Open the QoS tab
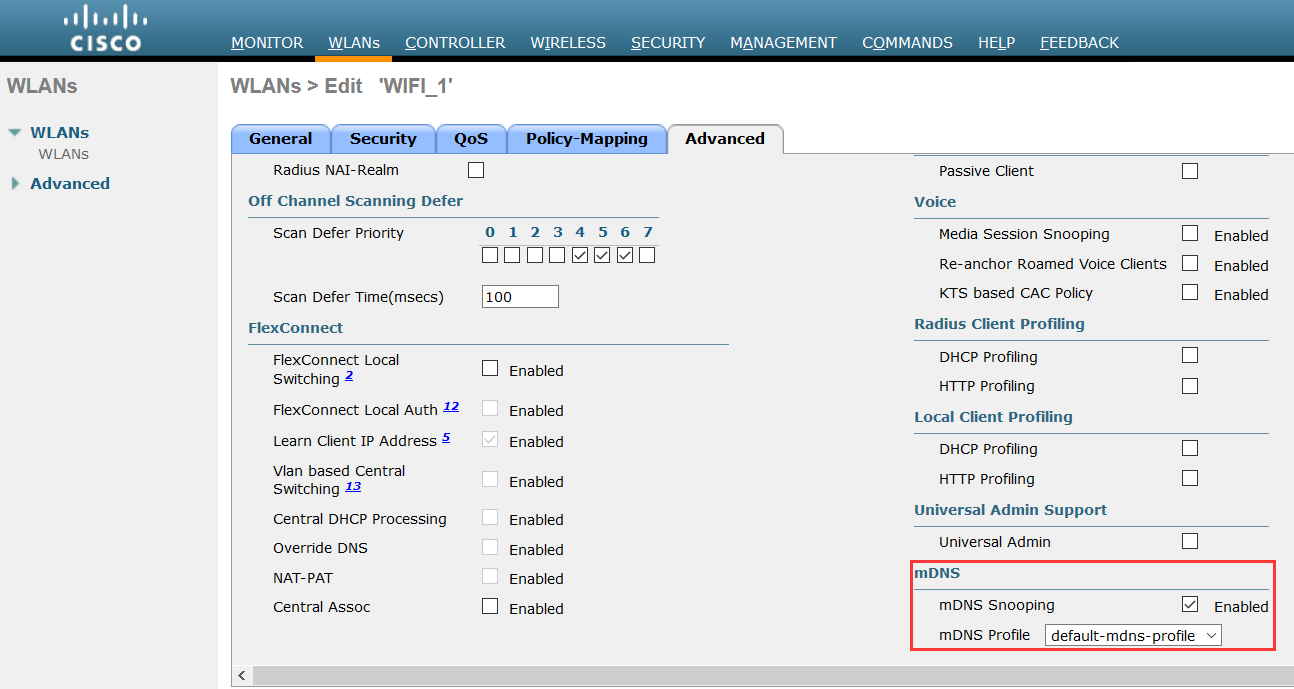Viewport: 1294px width, 689px height. pyautogui.click(x=471, y=139)
